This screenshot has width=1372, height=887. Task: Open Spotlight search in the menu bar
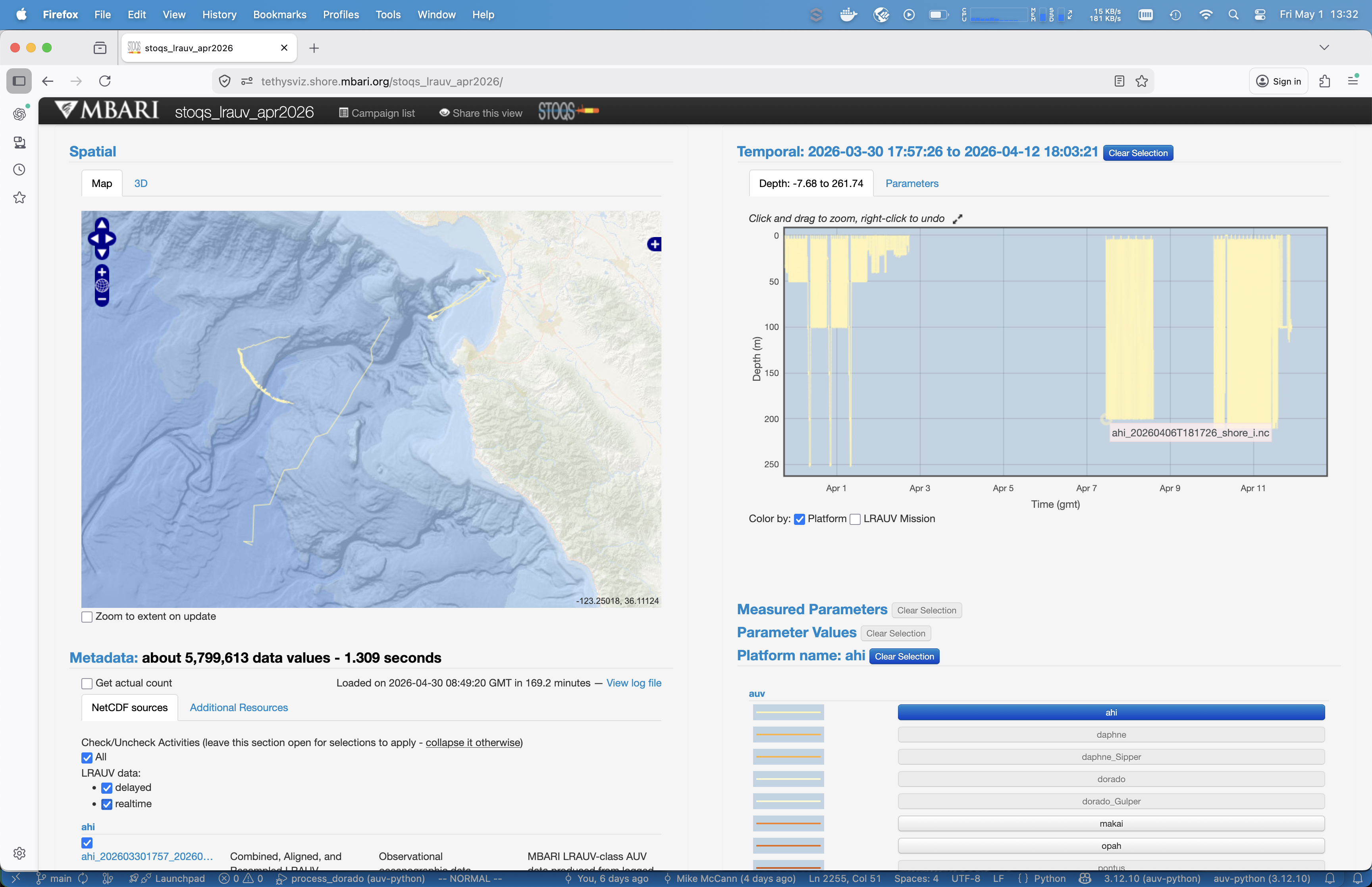tap(1233, 14)
